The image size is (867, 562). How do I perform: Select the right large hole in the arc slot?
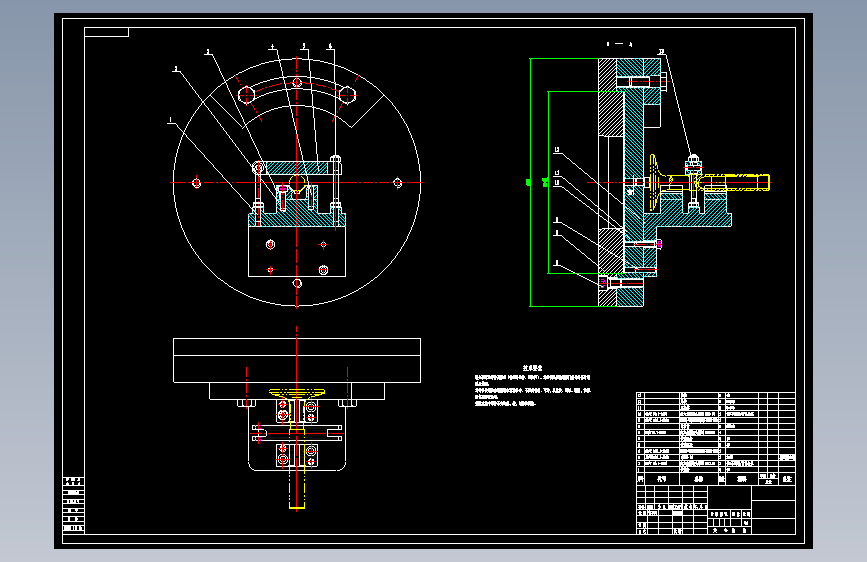click(347, 95)
